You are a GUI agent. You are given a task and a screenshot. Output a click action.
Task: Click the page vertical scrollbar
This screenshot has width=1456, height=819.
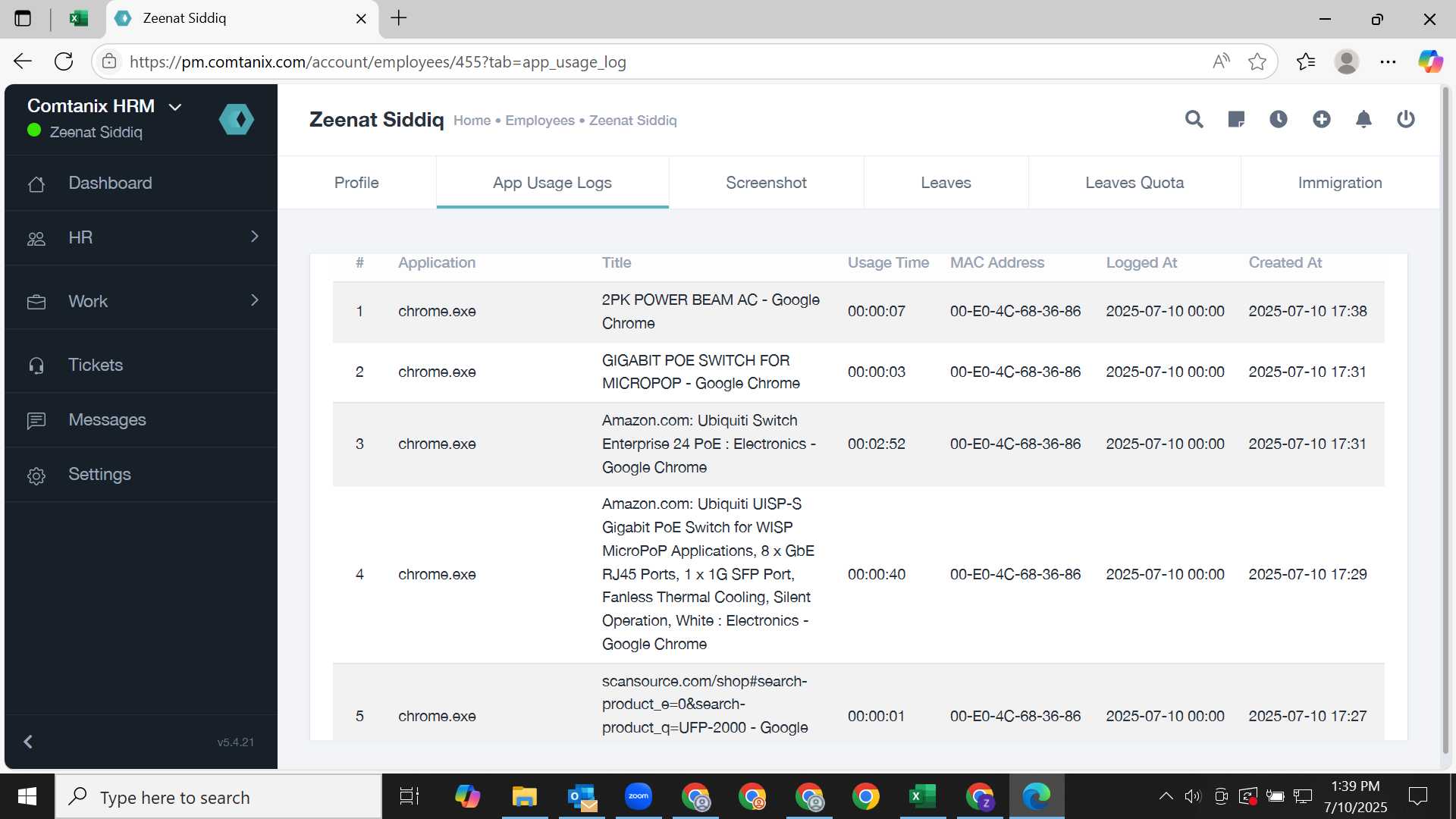(1445, 421)
